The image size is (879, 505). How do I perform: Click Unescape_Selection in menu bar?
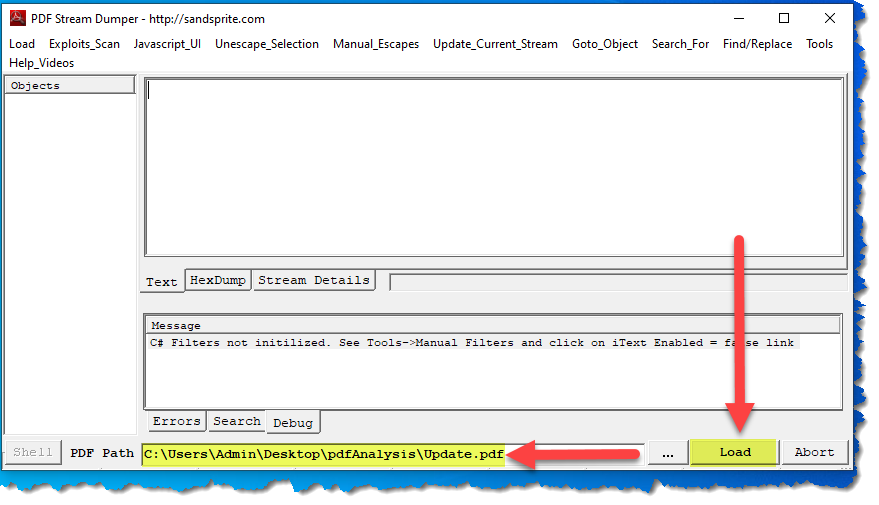[267, 44]
